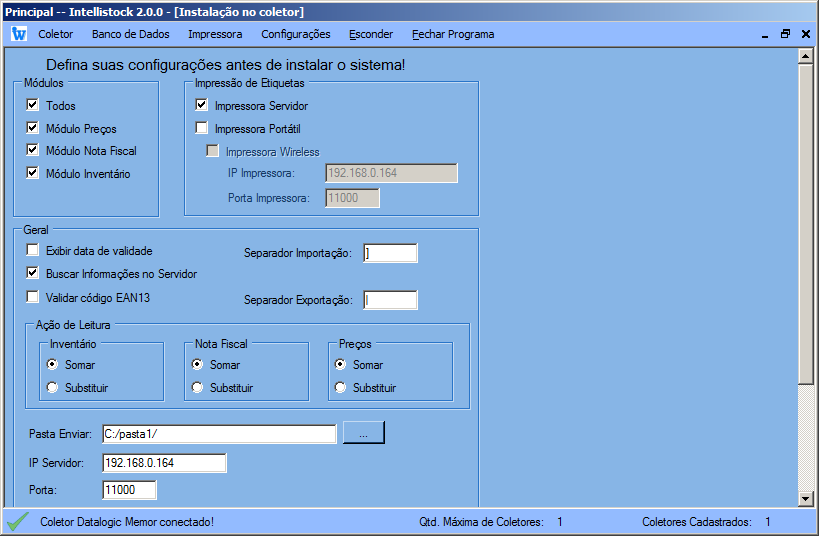819x536 pixels.
Task: Click 'Coletores Cadastrados:' status text
Action: (697, 522)
